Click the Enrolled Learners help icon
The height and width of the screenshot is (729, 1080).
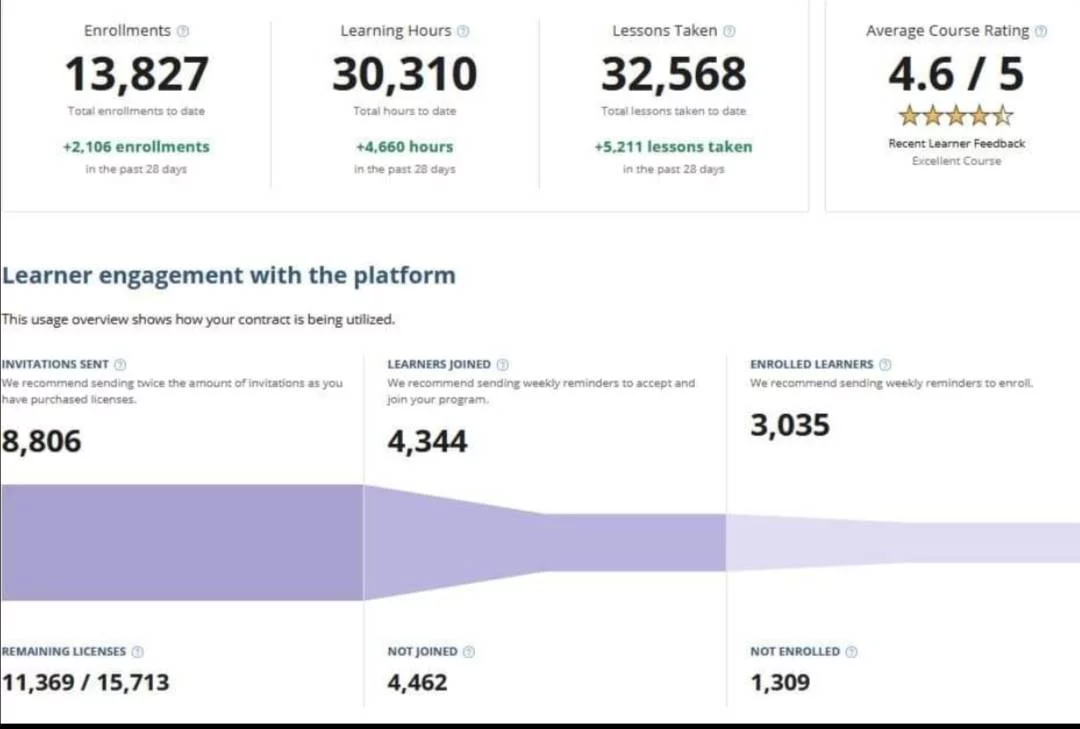[885, 365]
